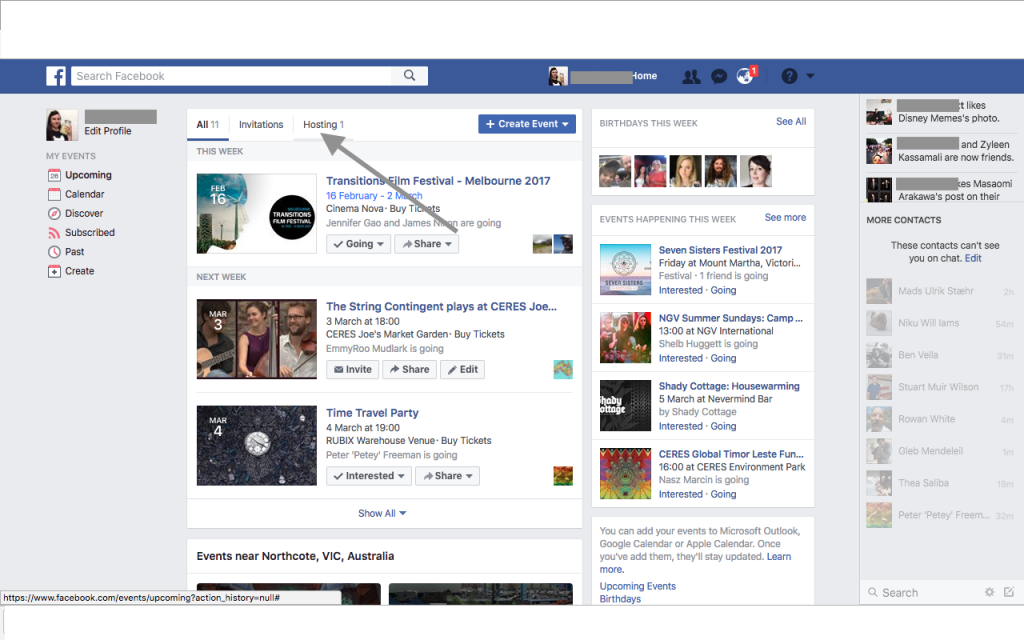Open the Help question mark icon

click(x=790, y=76)
